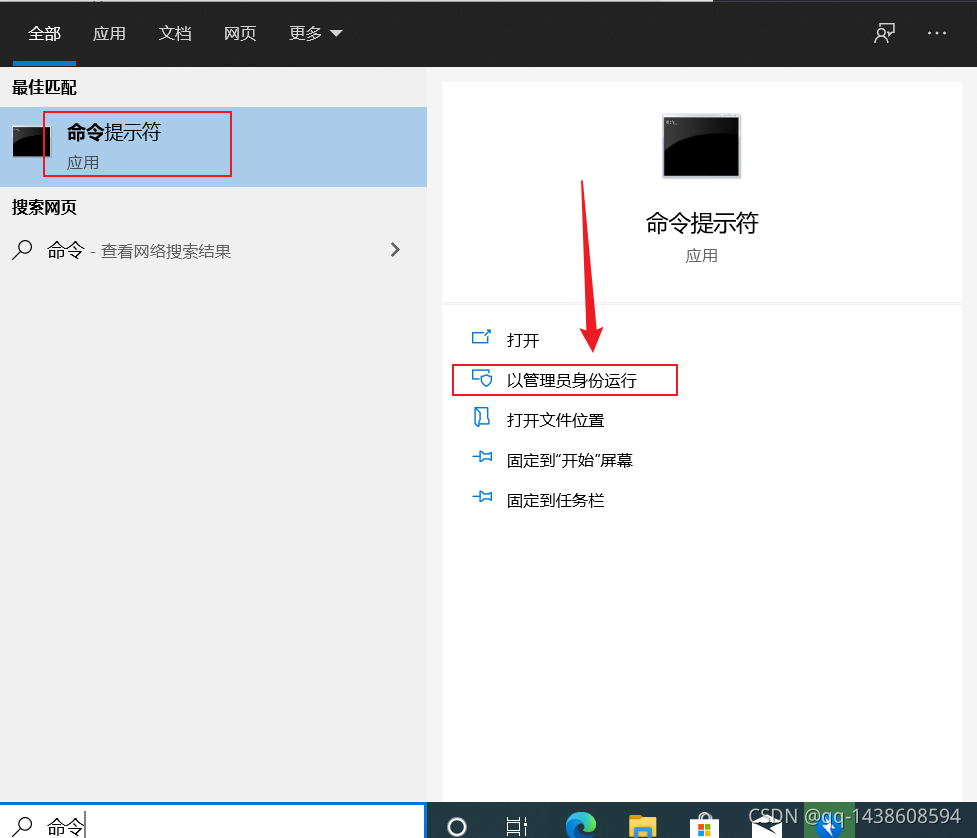Switch to the 文档 tab
Viewport: 977px width, 838px height.
[x=174, y=34]
